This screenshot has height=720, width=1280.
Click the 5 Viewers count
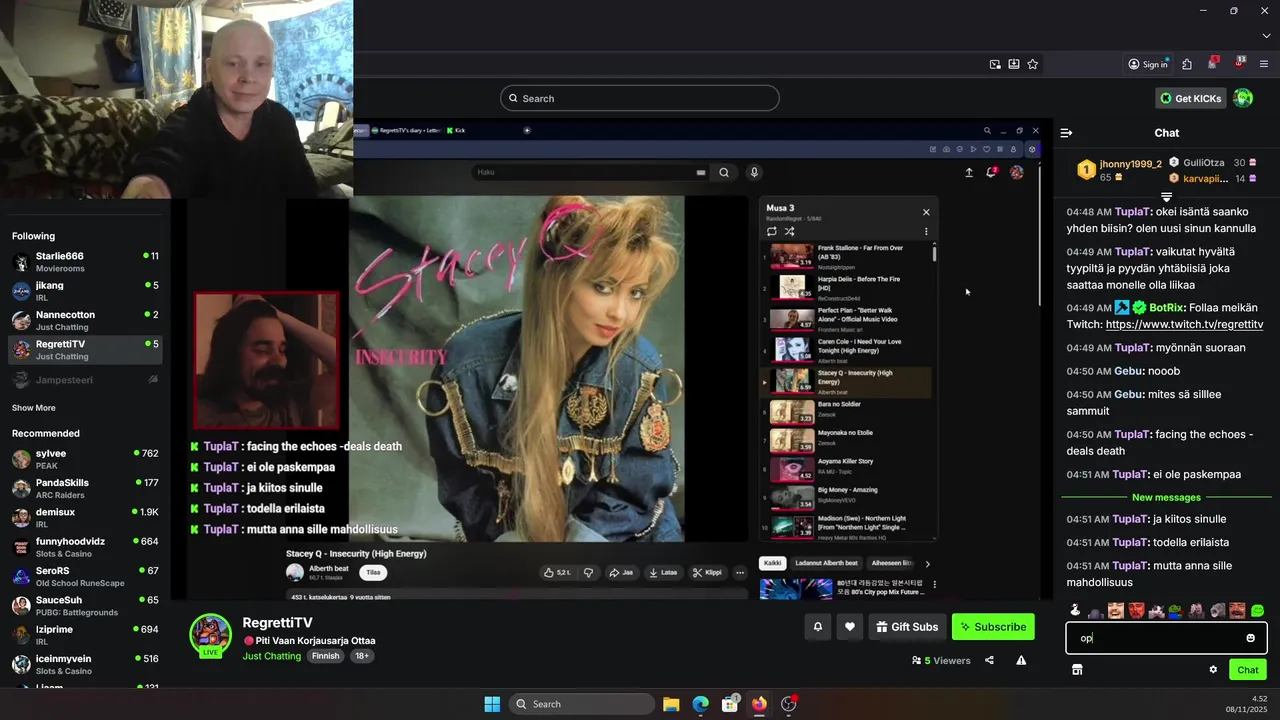940,660
